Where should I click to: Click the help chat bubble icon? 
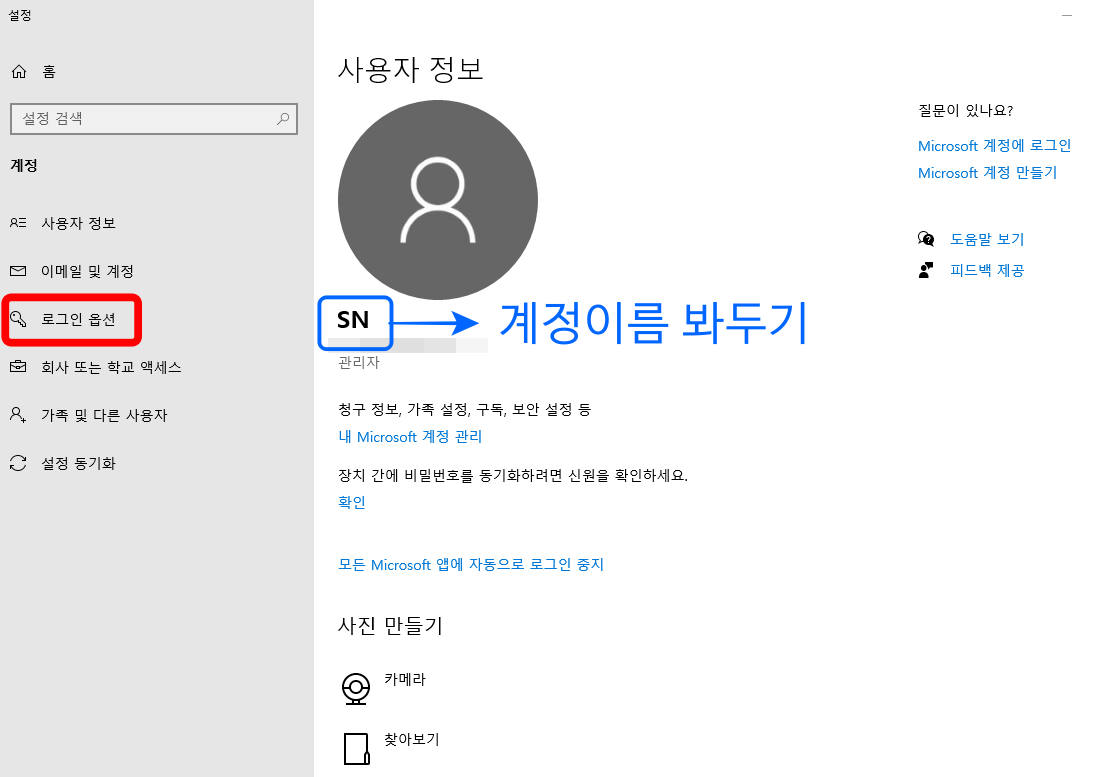point(926,239)
